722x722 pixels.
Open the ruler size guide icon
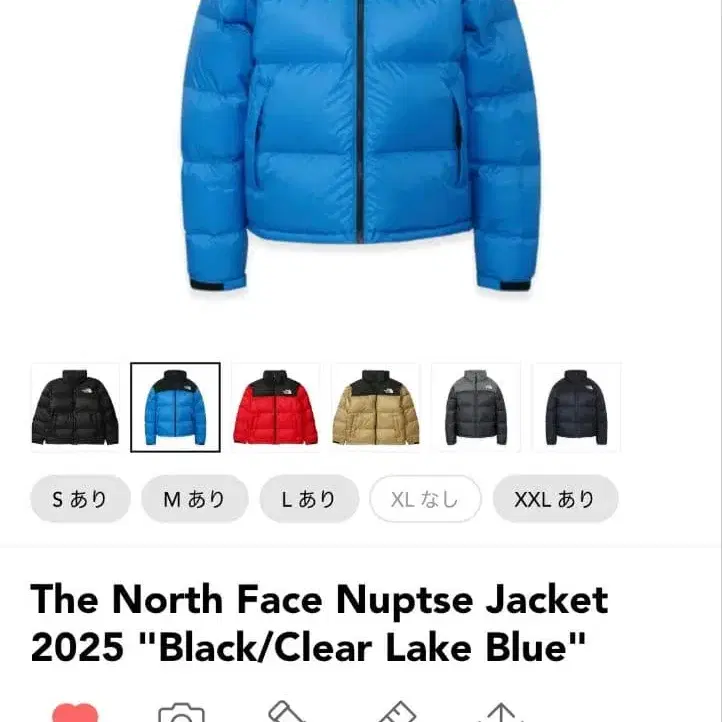pos(396,711)
